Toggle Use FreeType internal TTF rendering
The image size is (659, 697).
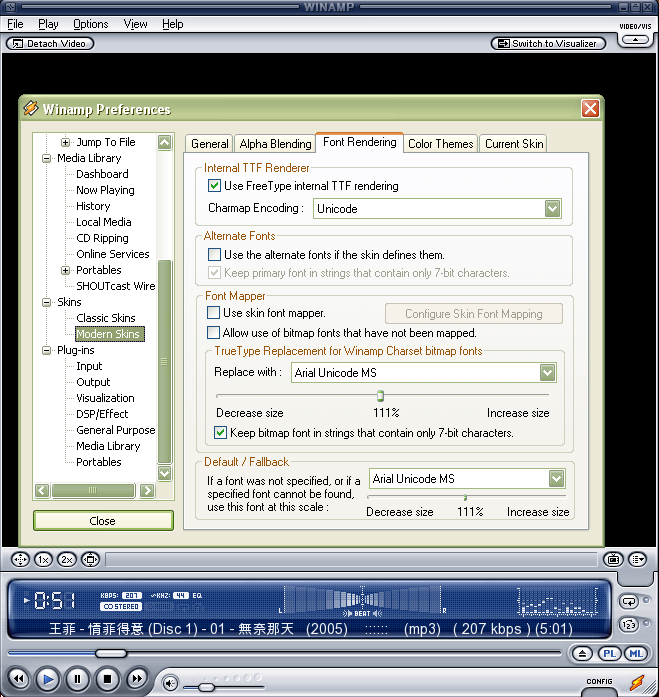(x=214, y=185)
